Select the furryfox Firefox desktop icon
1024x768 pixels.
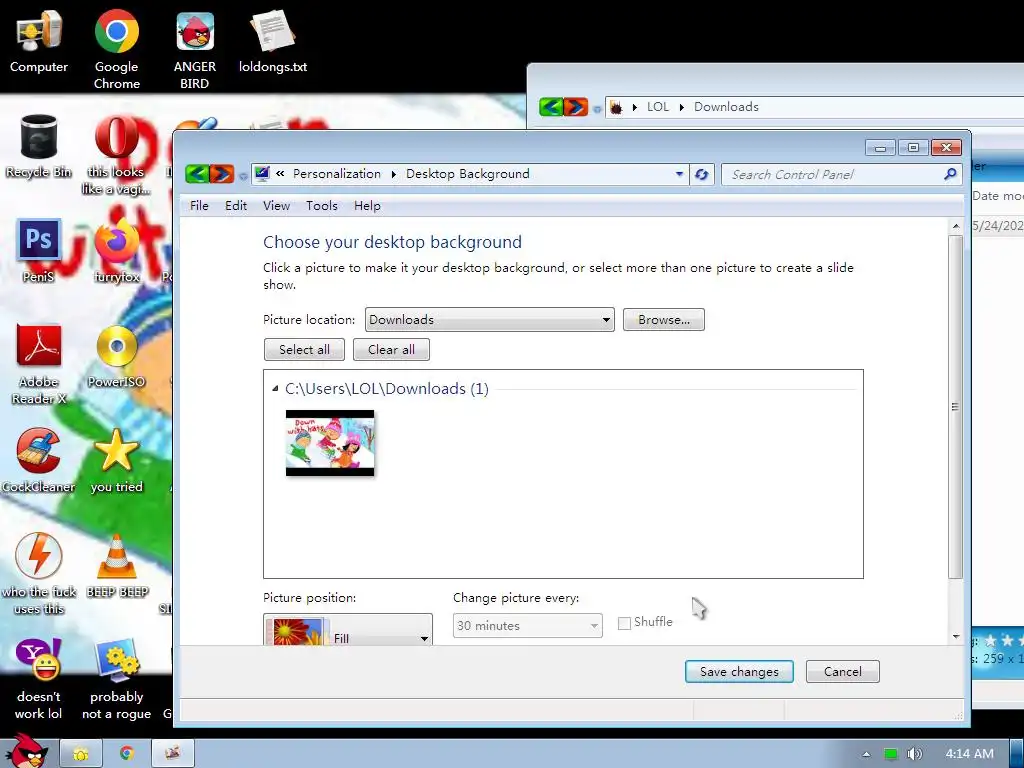click(x=116, y=251)
